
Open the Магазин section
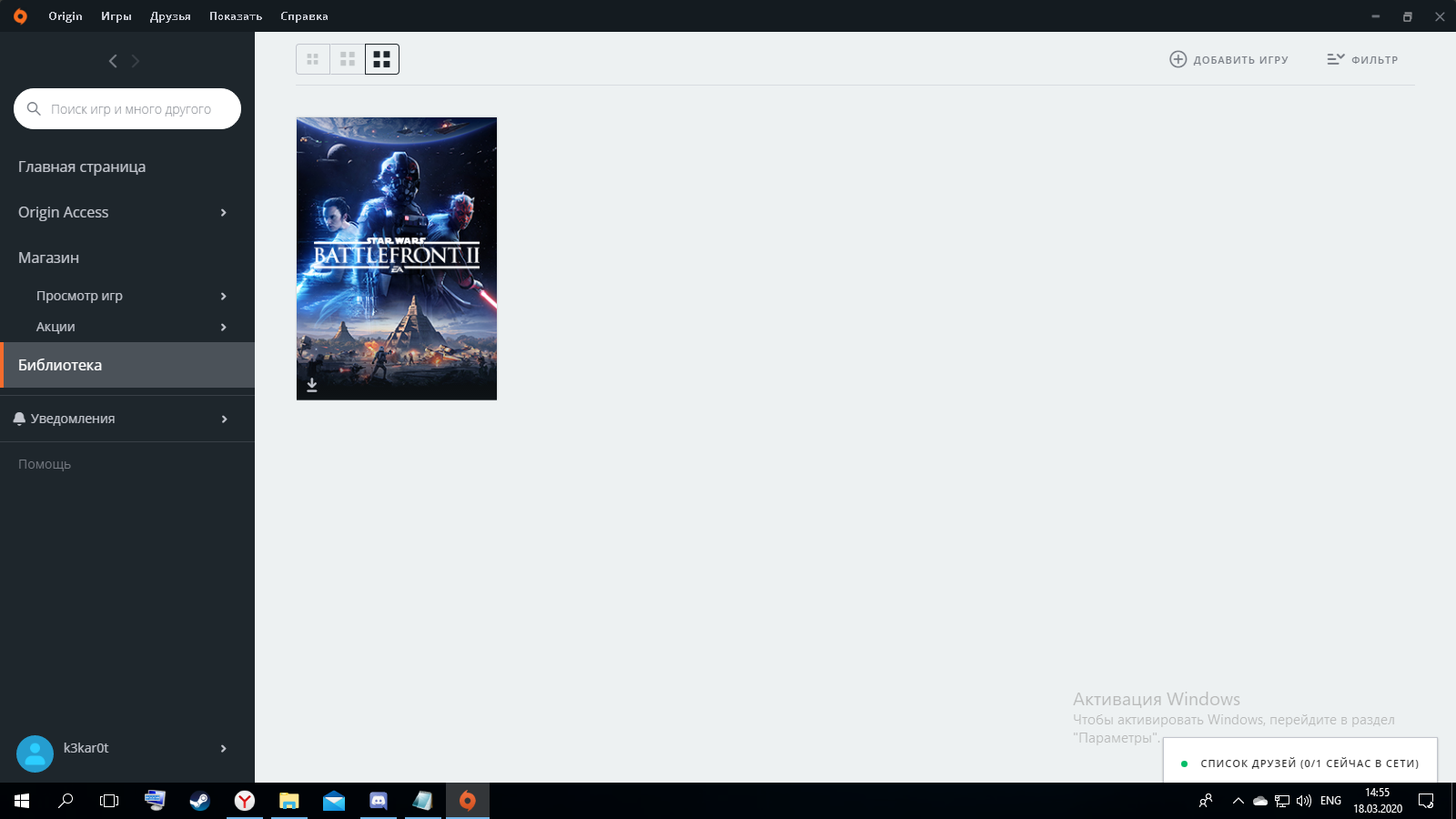48,258
